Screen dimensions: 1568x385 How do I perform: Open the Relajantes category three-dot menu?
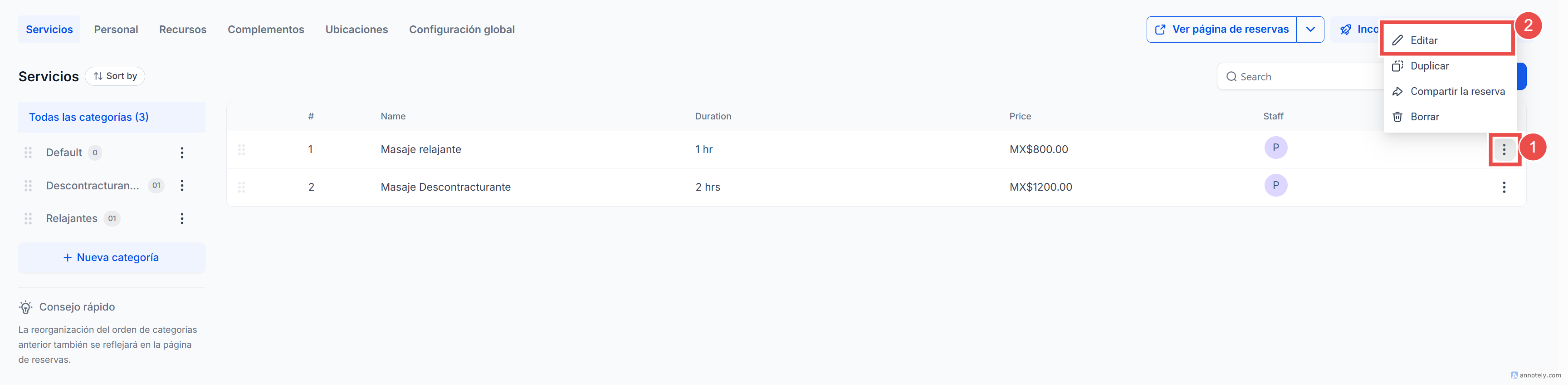[181, 219]
